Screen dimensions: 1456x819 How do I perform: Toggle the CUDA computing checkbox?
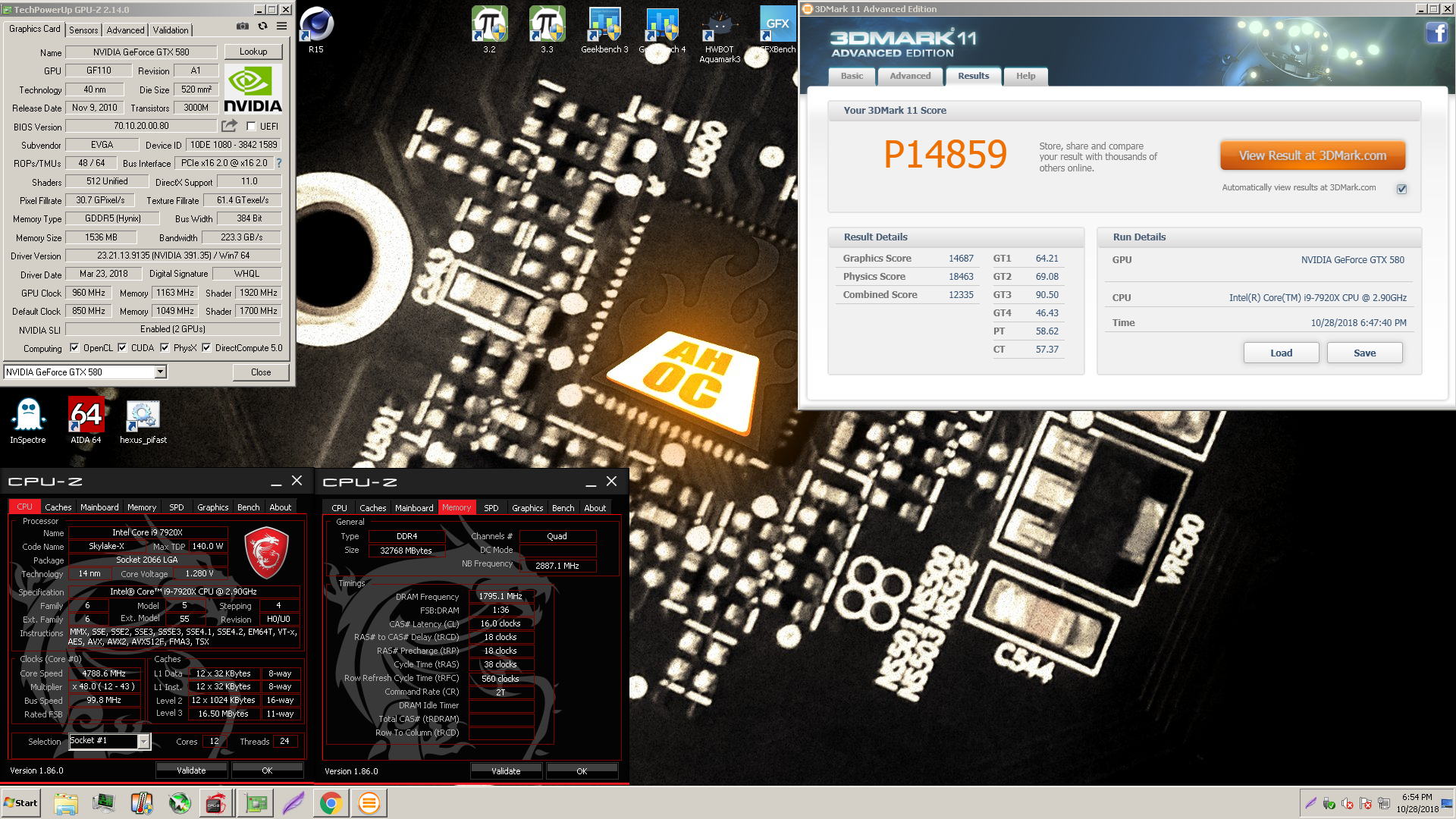(x=121, y=348)
